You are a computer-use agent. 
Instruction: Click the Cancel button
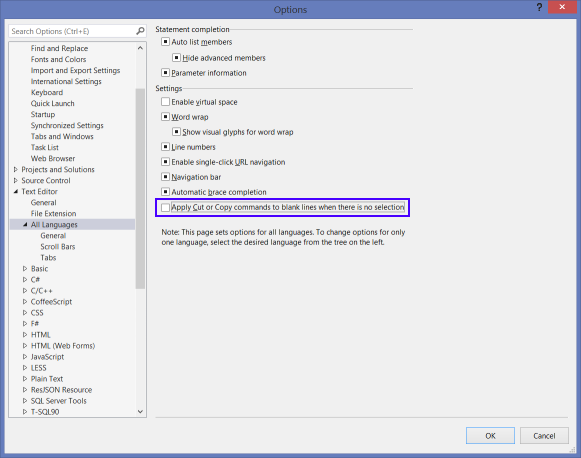tap(544, 435)
